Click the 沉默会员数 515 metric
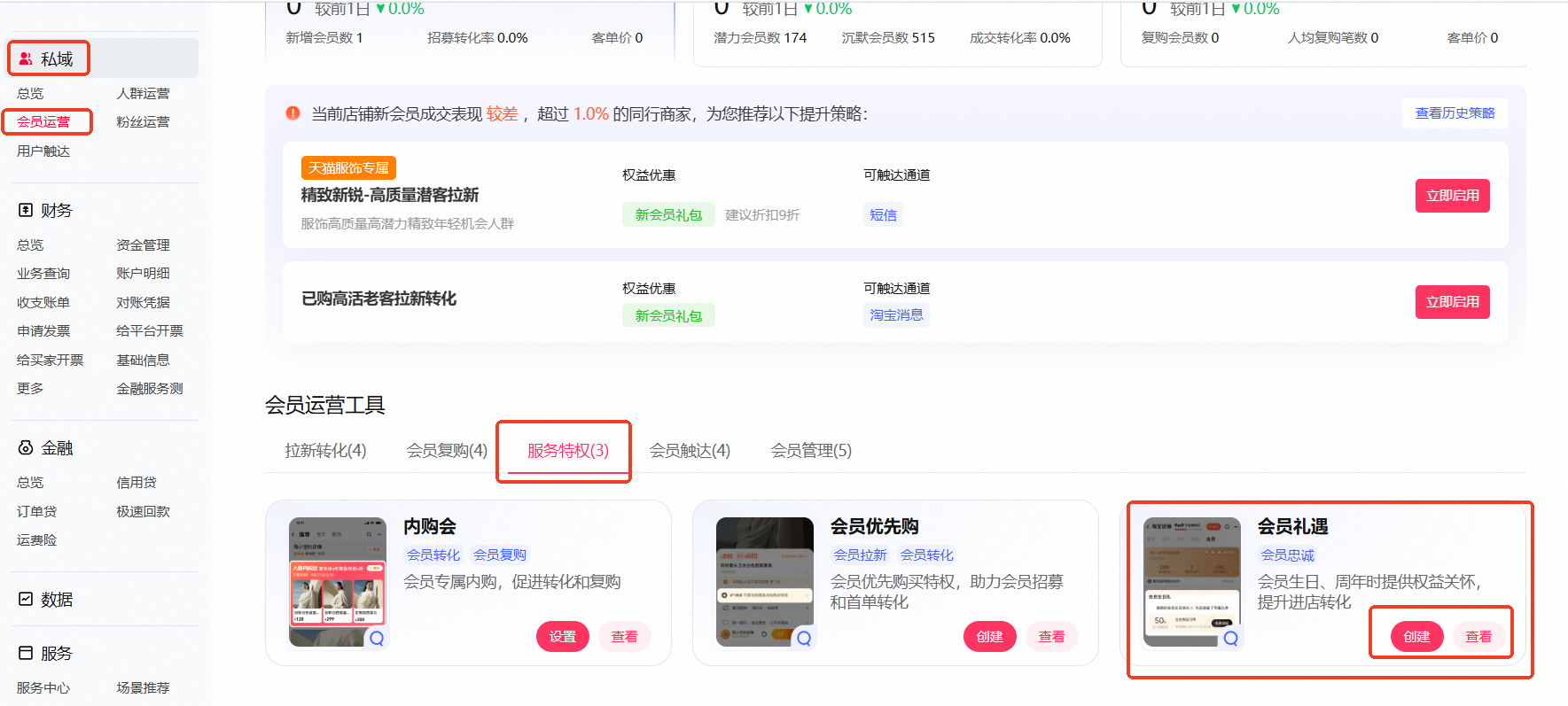The height and width of the screenshot is (706, 1568). (888, 38)
